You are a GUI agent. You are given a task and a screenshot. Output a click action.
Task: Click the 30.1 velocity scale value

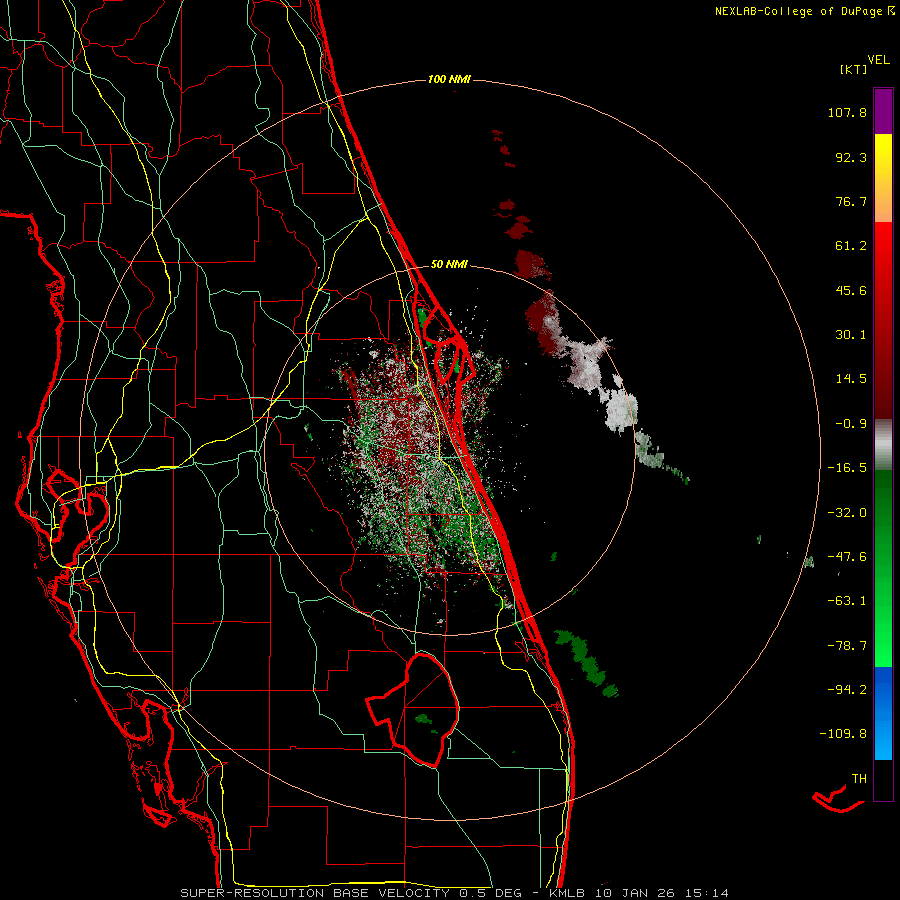click(851, 335)
